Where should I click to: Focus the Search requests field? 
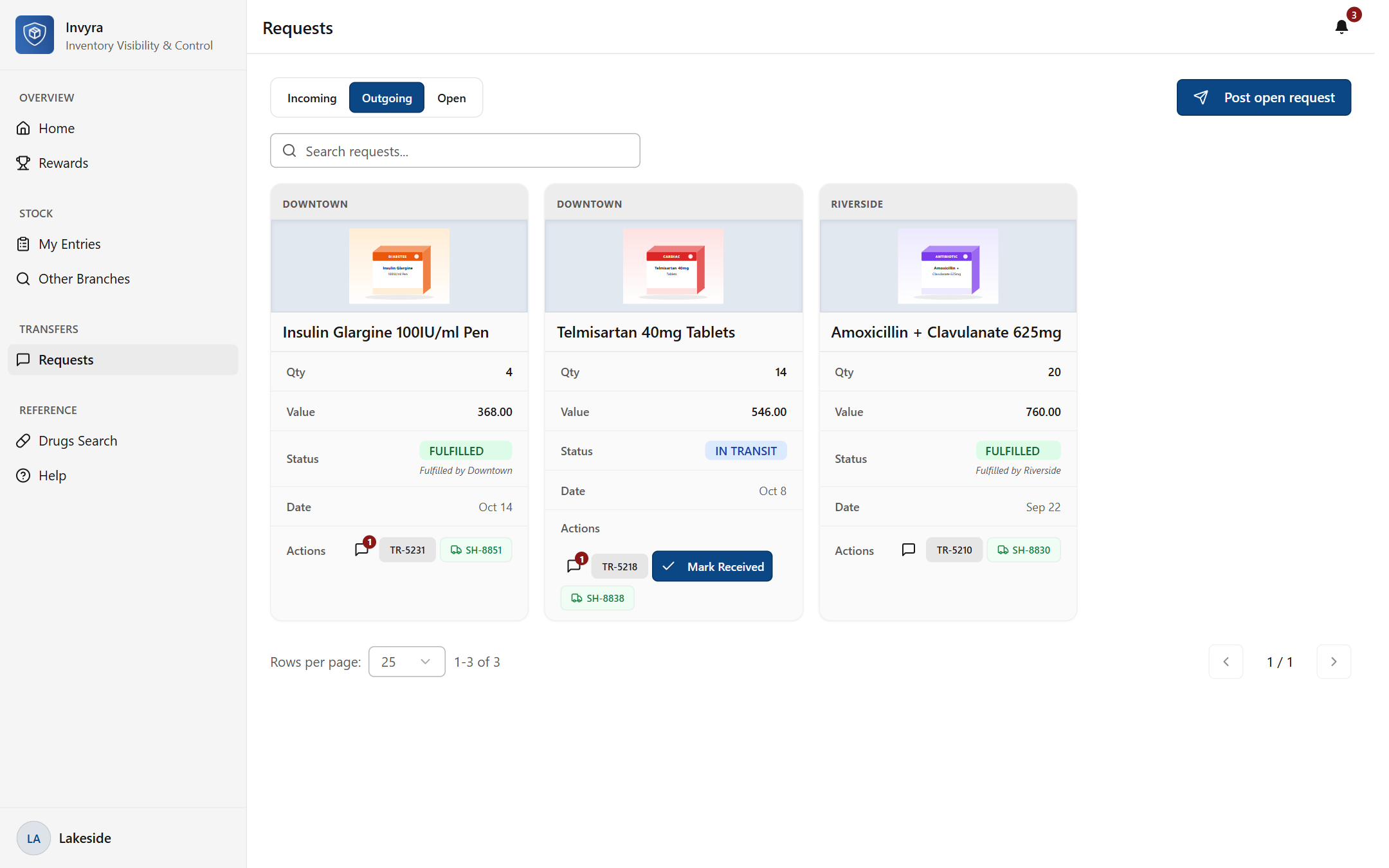[455, 151]
